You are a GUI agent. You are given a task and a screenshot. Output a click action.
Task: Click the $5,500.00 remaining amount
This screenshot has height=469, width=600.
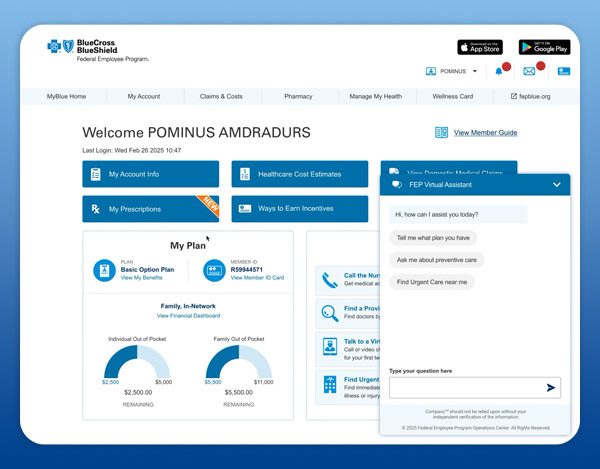239,392
